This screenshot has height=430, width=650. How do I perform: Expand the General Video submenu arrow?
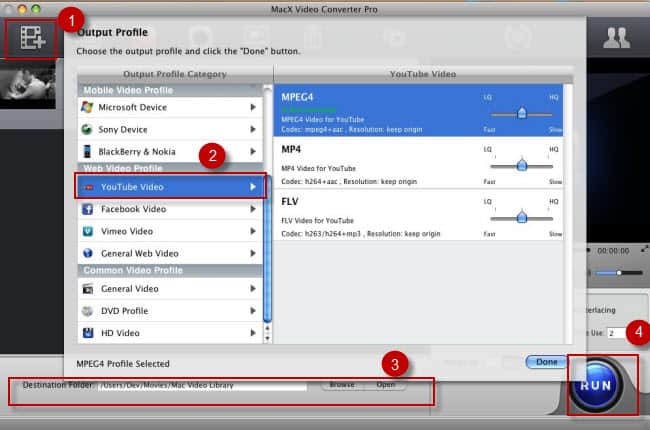(x=253, y=289)
